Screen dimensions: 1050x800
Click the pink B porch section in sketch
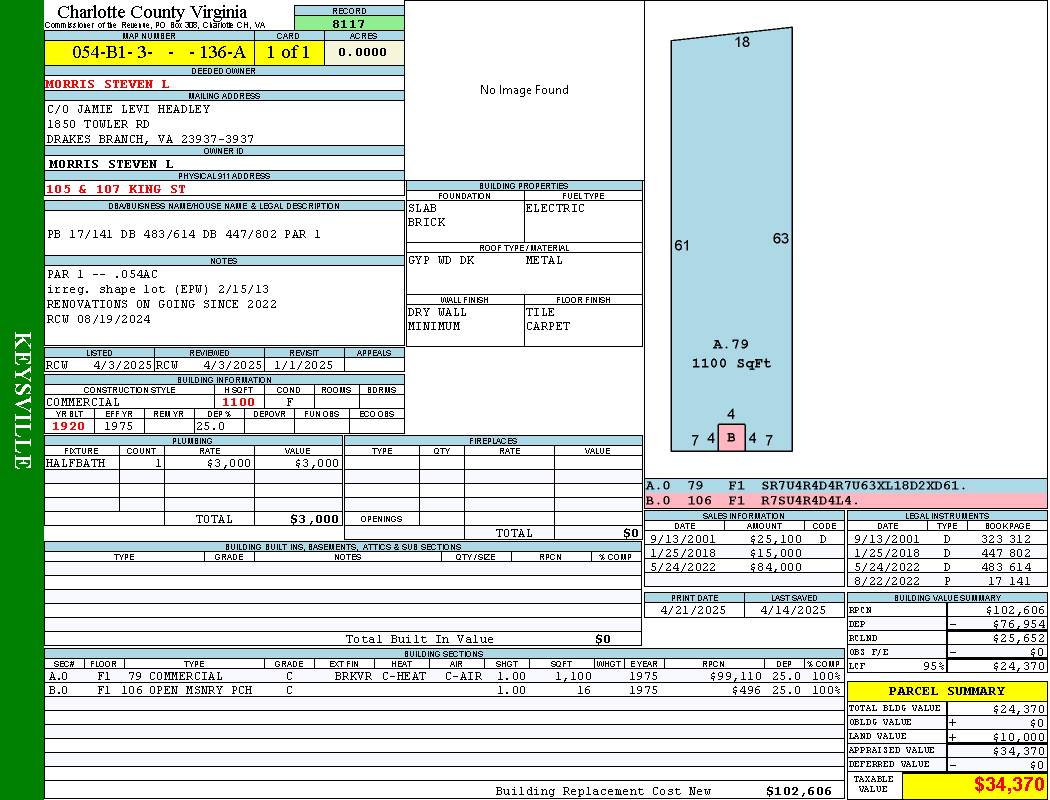tap(731, 438)
